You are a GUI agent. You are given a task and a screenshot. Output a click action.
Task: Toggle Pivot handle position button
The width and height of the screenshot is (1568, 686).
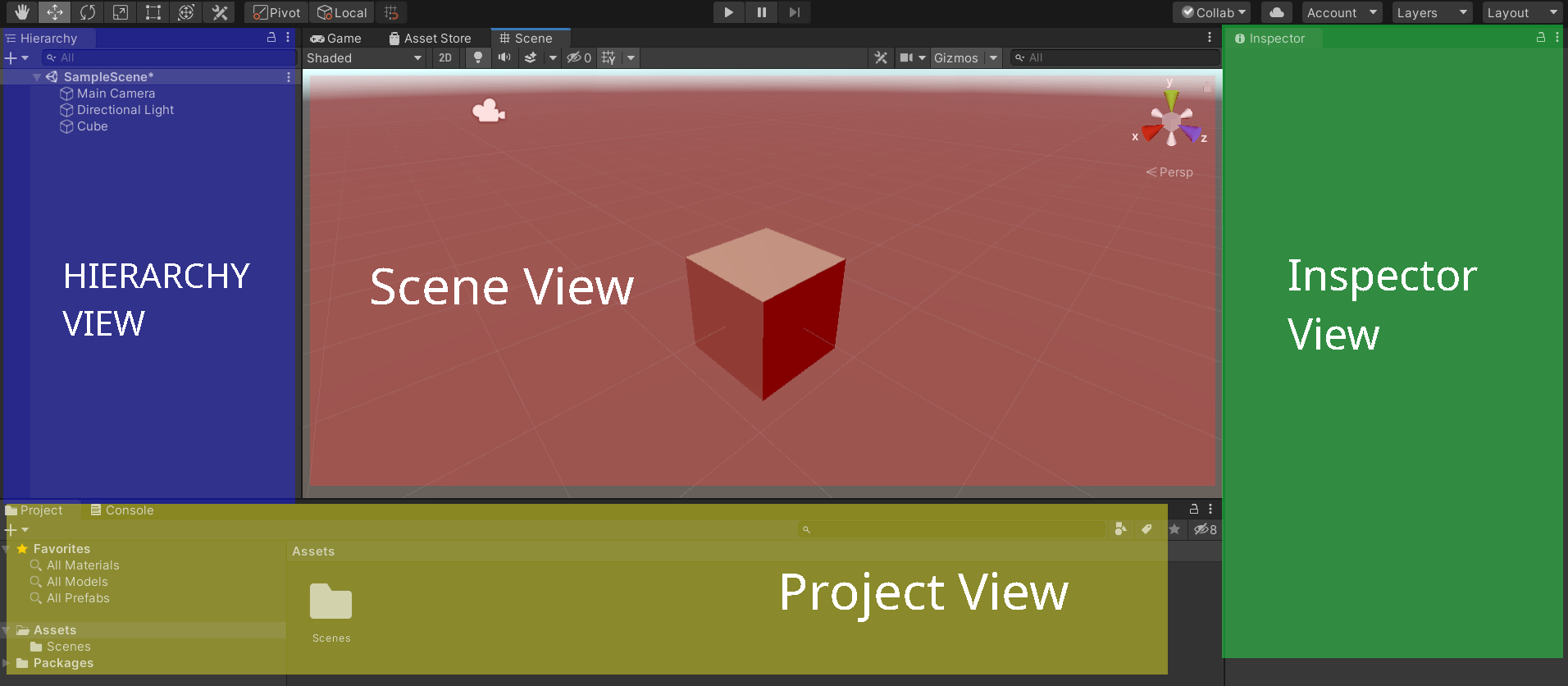pyautogui.click(x=276, y=12)
